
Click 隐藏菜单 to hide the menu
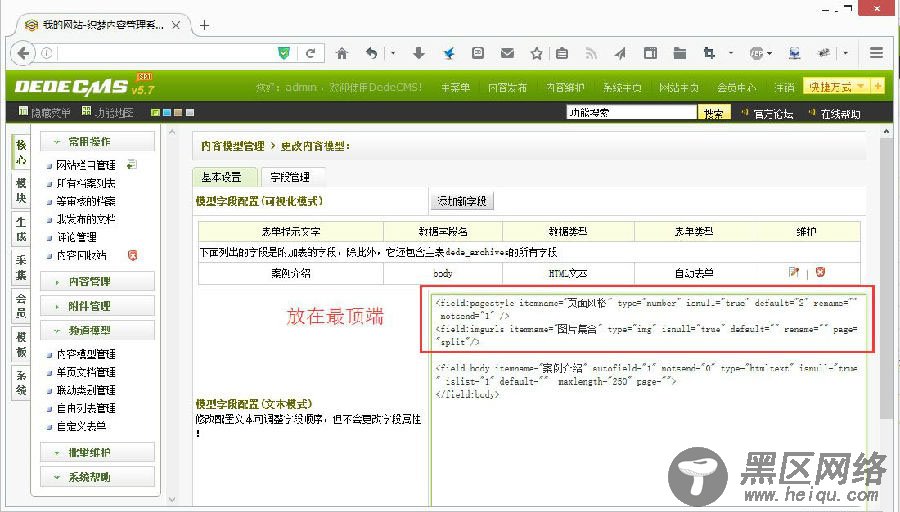(x=51, y=113)
